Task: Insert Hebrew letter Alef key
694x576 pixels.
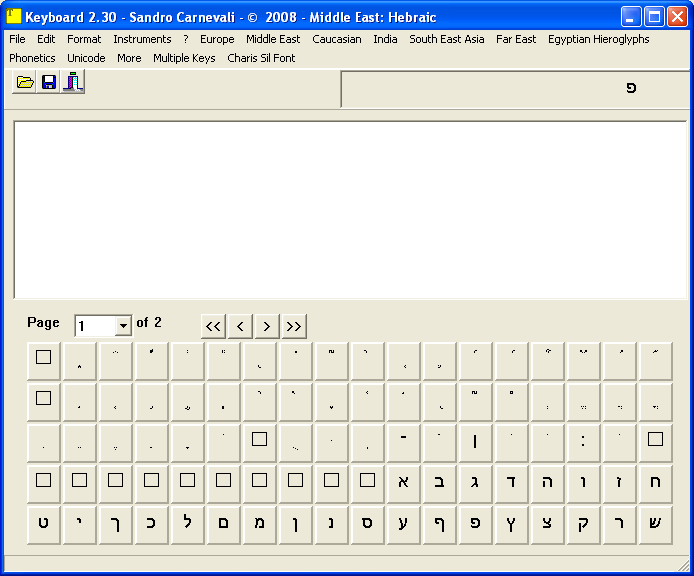Action: click(x=403, y=484)
